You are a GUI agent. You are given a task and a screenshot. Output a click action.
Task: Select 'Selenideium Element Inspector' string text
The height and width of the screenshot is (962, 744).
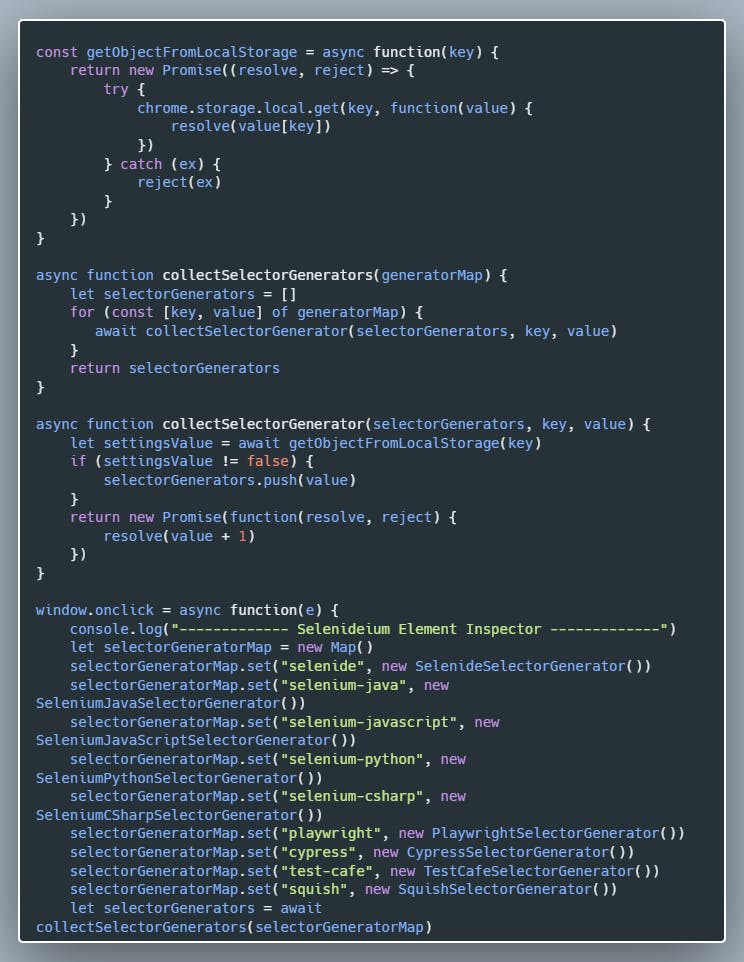coord(419,629)
